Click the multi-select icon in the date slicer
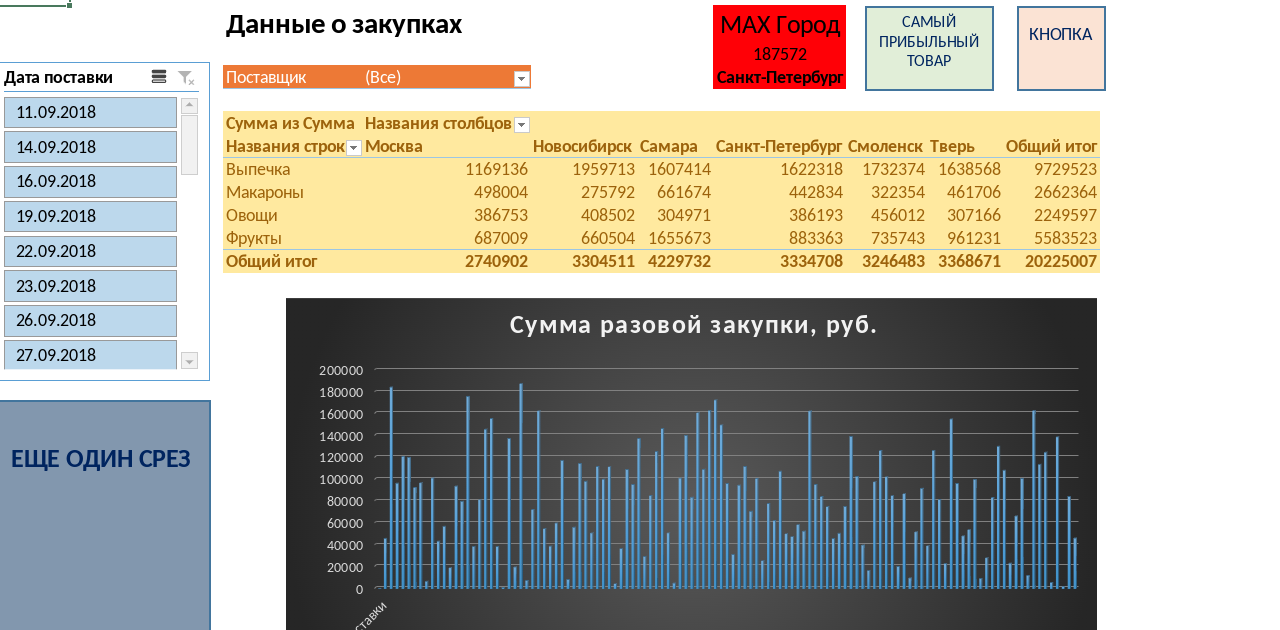 point(159,77)
